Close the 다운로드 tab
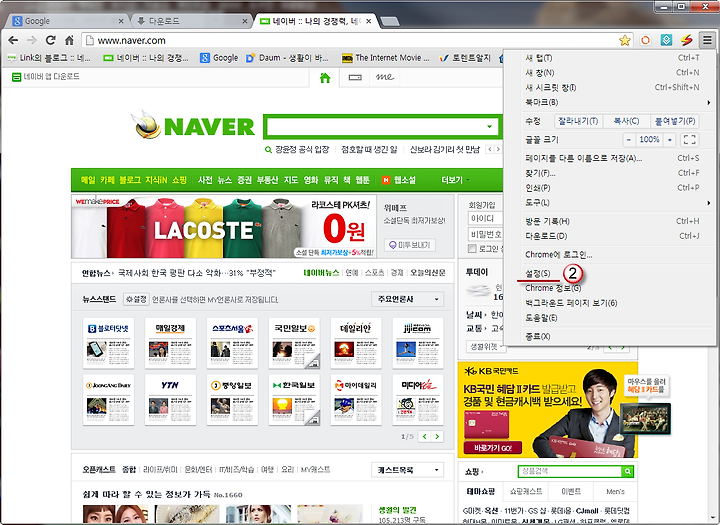720x525 pixels. (x=245, y=21)
